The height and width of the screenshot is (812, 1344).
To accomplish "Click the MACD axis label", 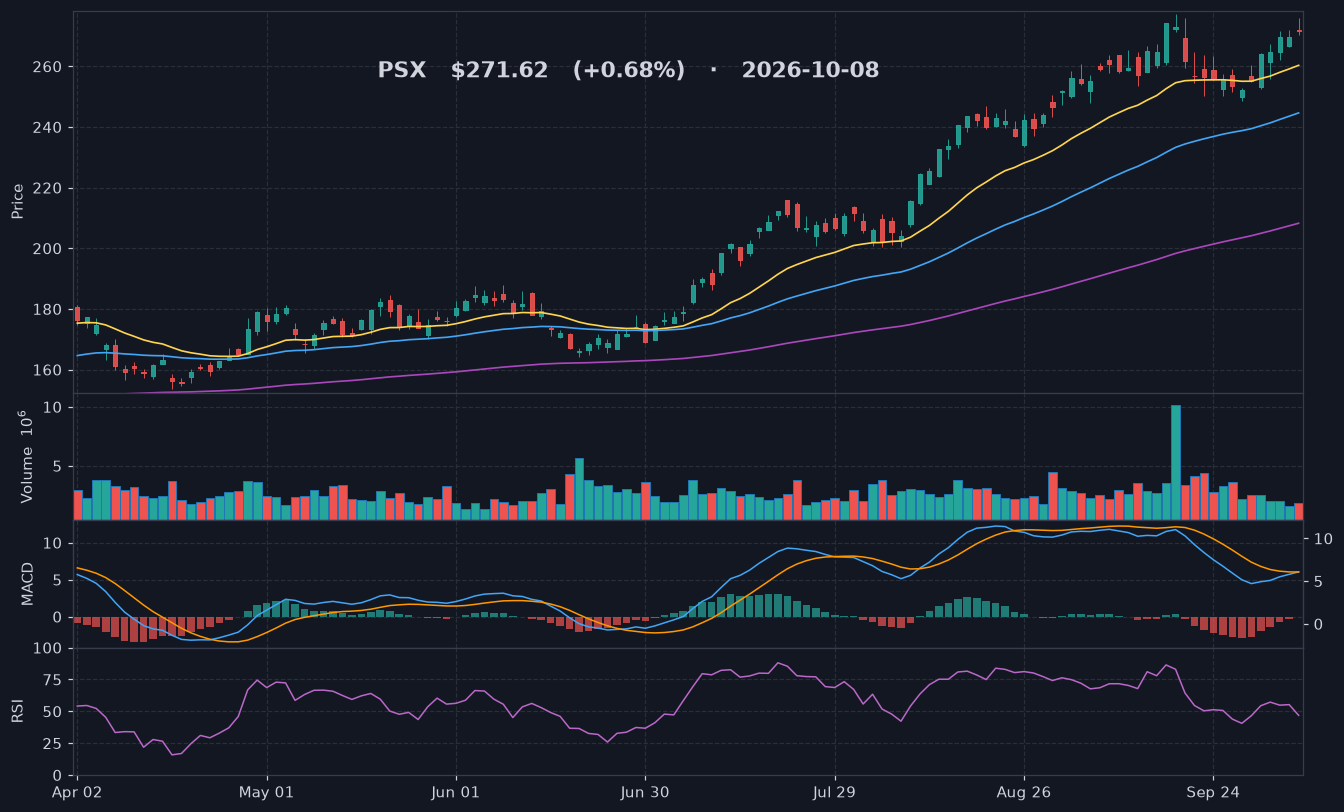I will click(x=27, y=583).
